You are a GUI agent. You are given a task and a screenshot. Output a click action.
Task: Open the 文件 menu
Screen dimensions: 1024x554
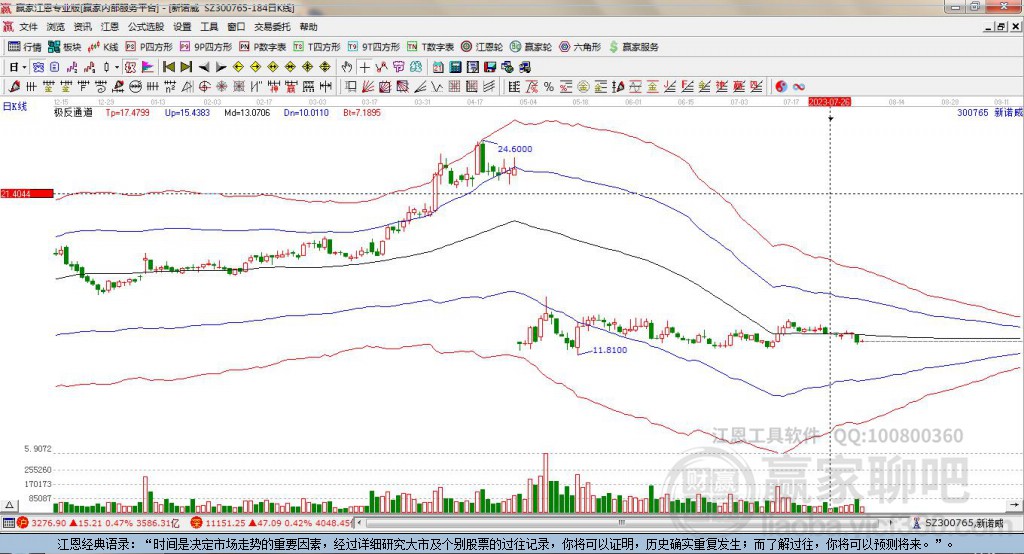click(x=28, y=27)
